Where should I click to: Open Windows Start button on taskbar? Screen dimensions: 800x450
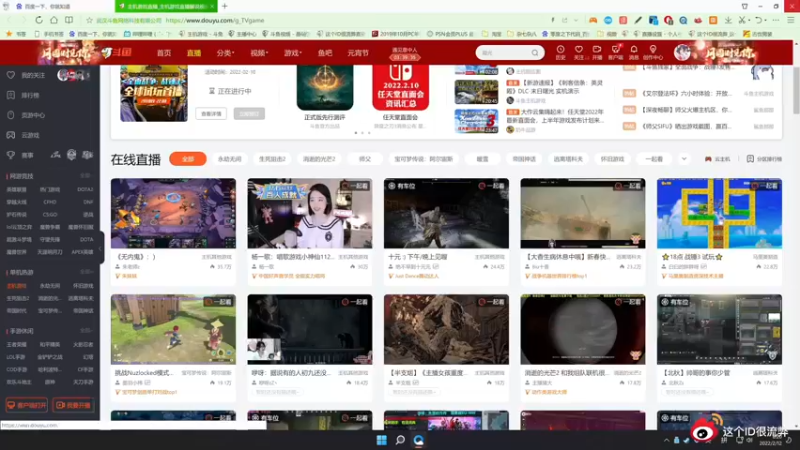382,440
